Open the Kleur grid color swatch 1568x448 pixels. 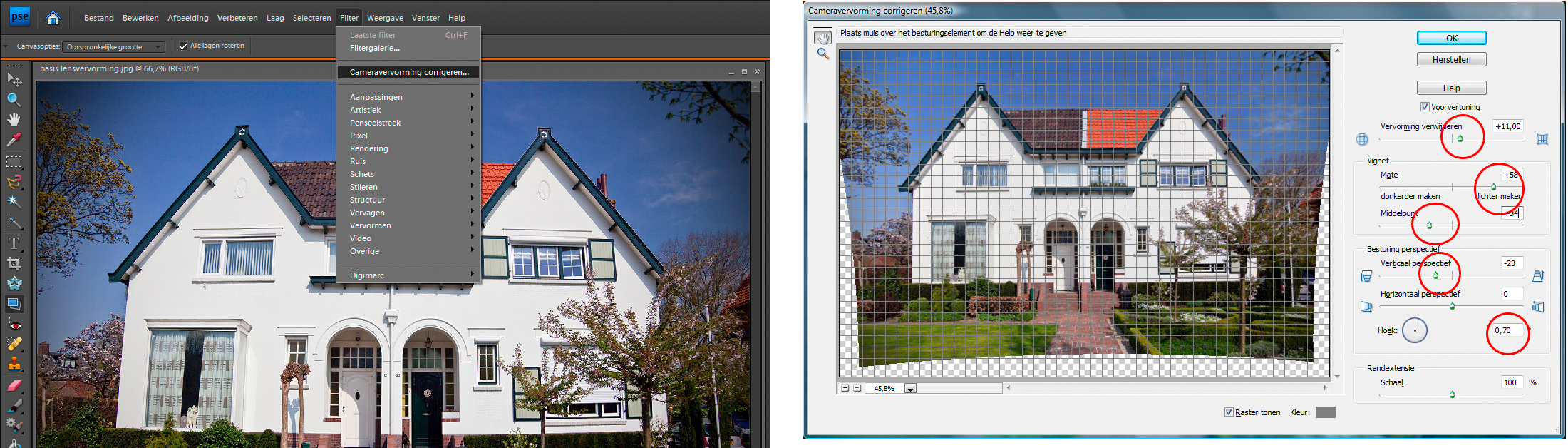(x=1325, y=412)
